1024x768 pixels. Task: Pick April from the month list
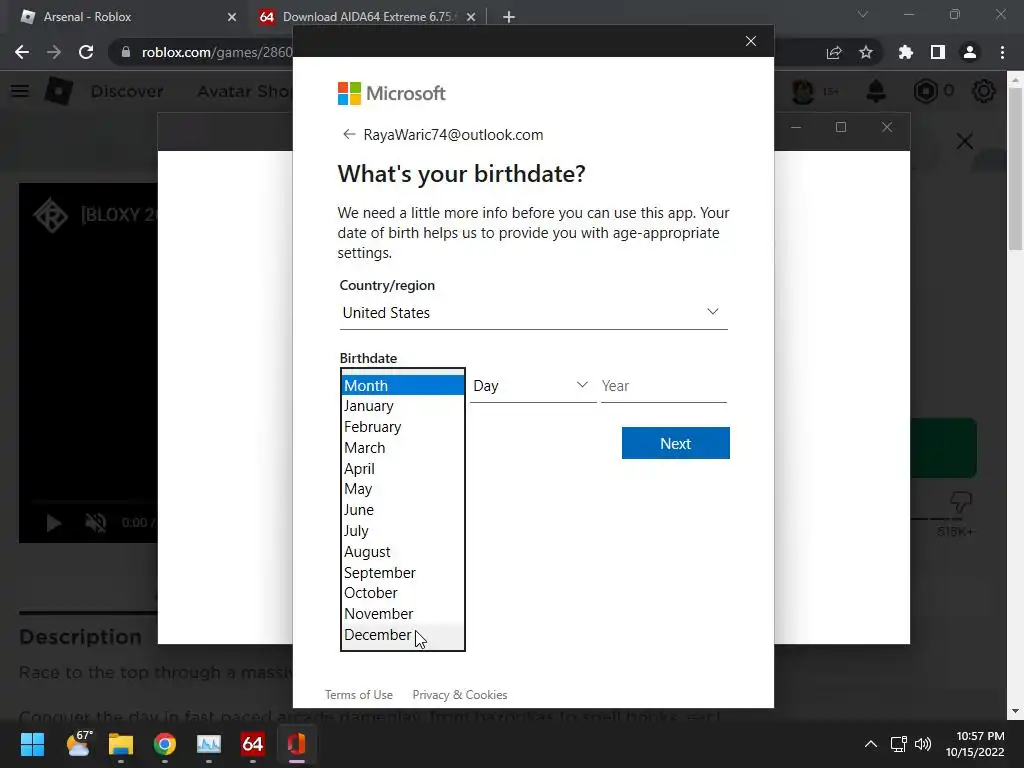coord(402,468)
